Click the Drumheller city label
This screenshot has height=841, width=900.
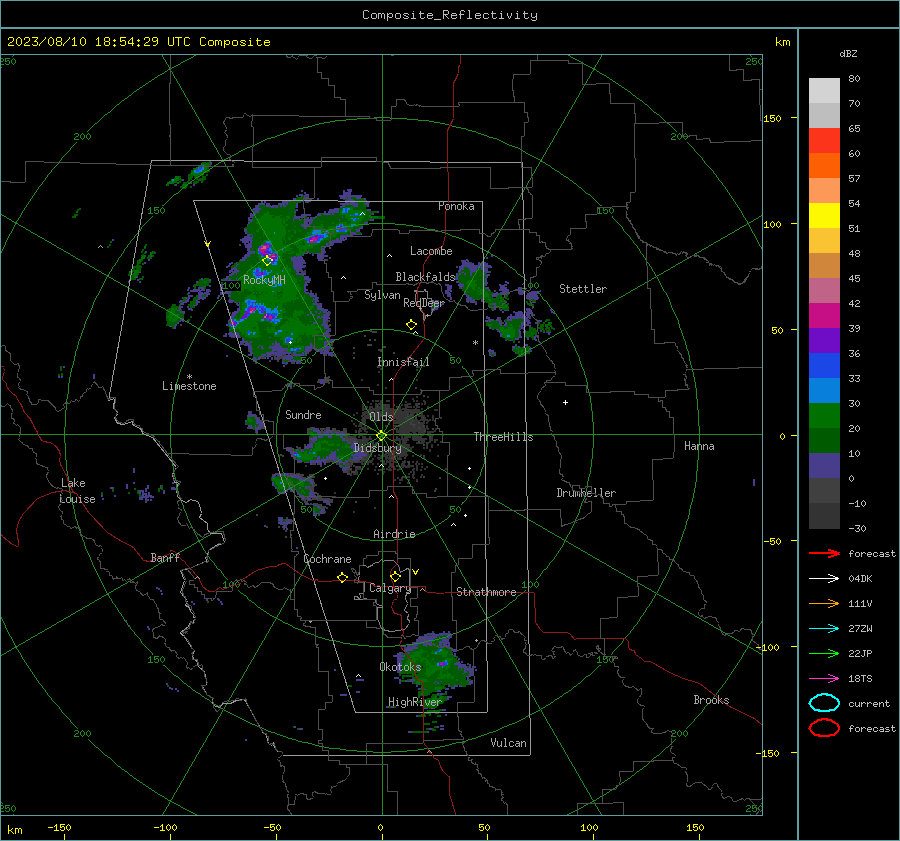(x=586, y=493)
